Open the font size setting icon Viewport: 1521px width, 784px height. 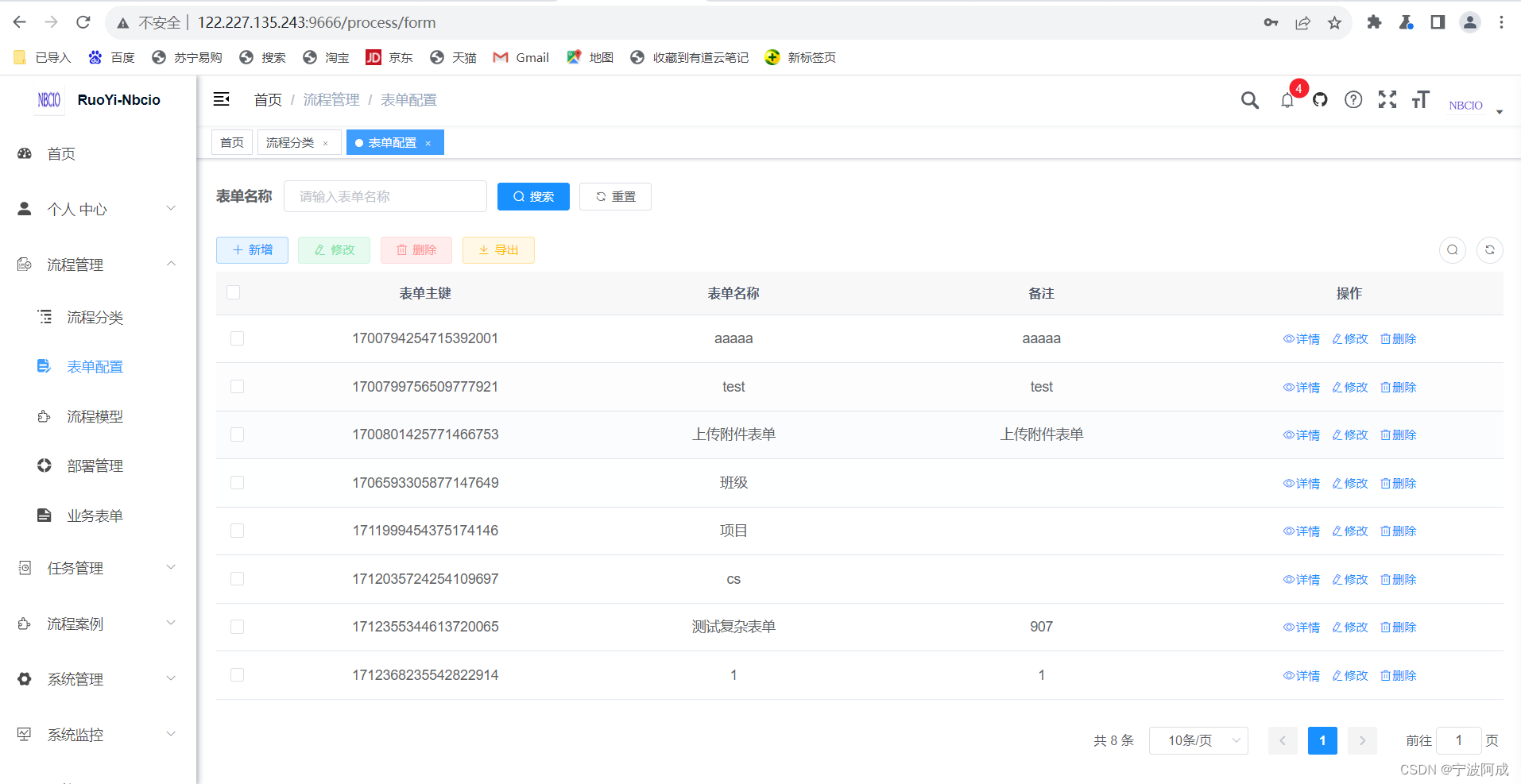point(1421,99)
